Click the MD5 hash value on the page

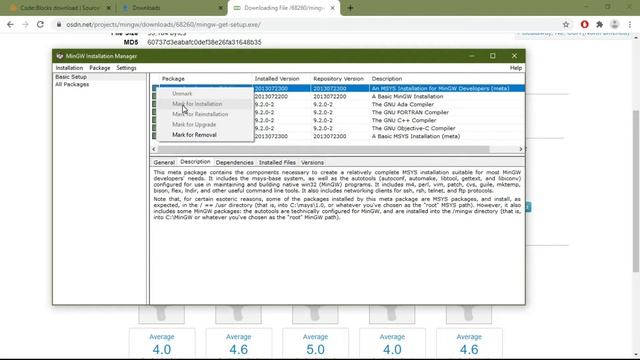coord(204,42)
